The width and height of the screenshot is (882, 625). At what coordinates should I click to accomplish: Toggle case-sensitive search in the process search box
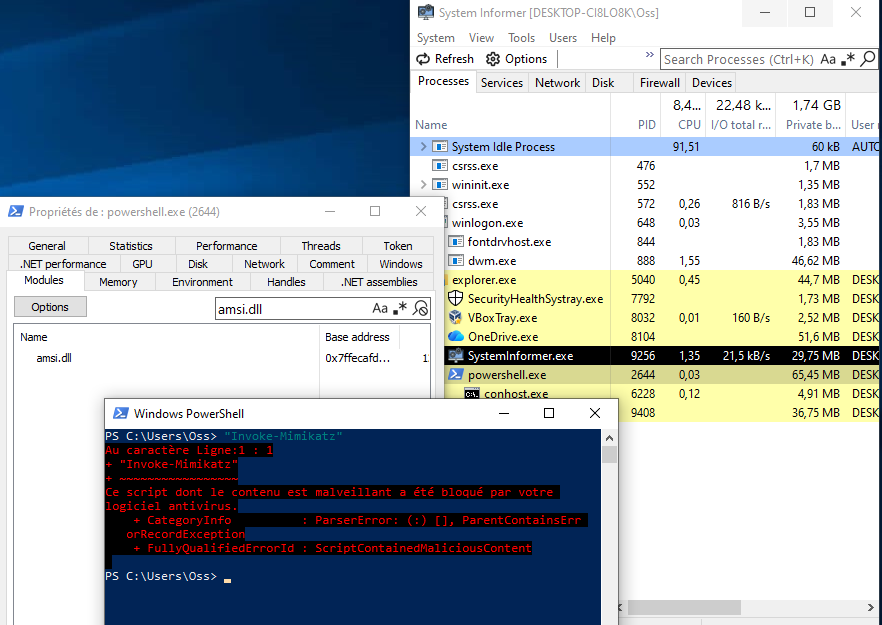(x=828, y=59)
